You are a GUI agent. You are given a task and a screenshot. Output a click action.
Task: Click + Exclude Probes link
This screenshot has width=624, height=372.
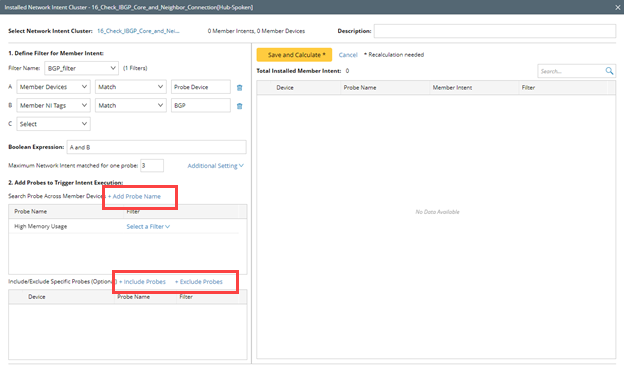[199, 282]
